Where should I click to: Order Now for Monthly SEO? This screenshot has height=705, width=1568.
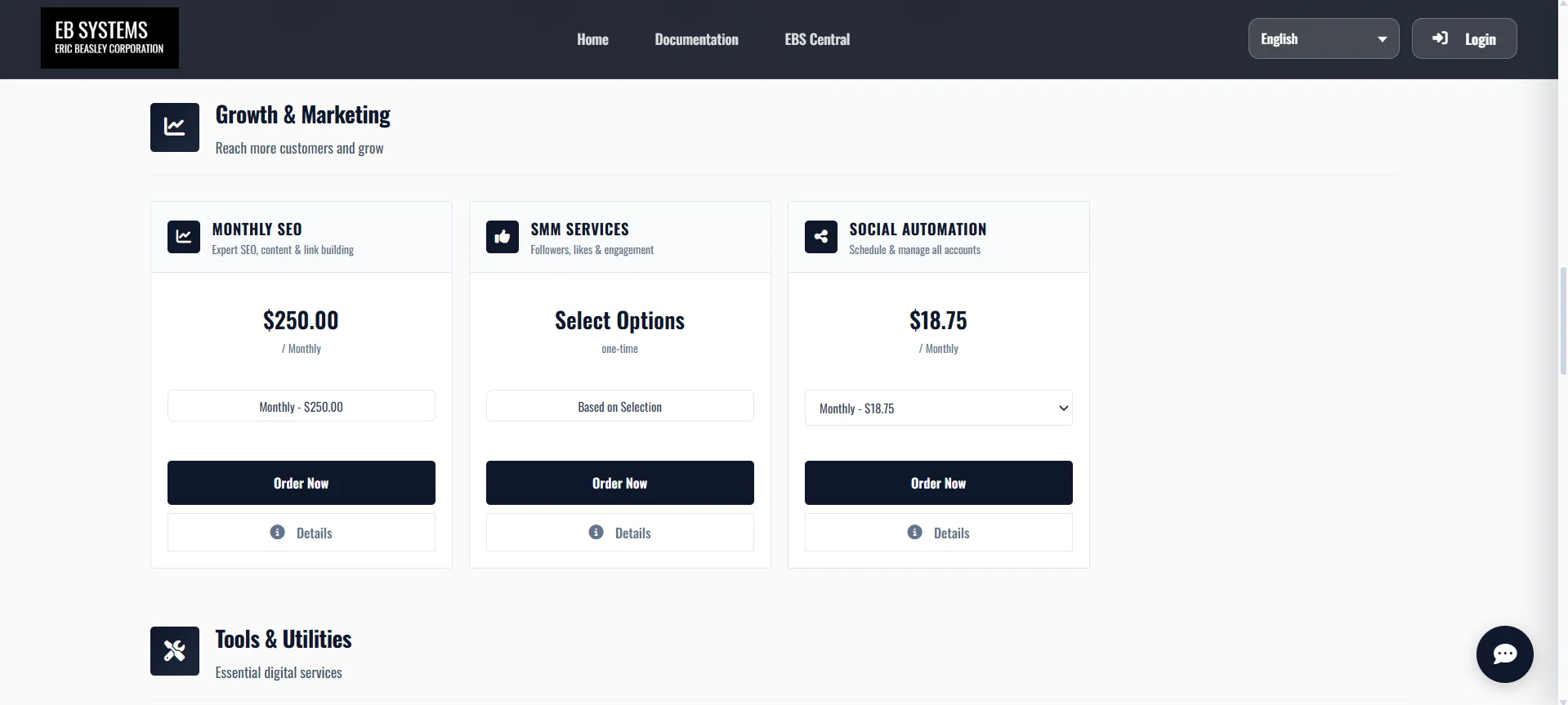click(301, 483)
